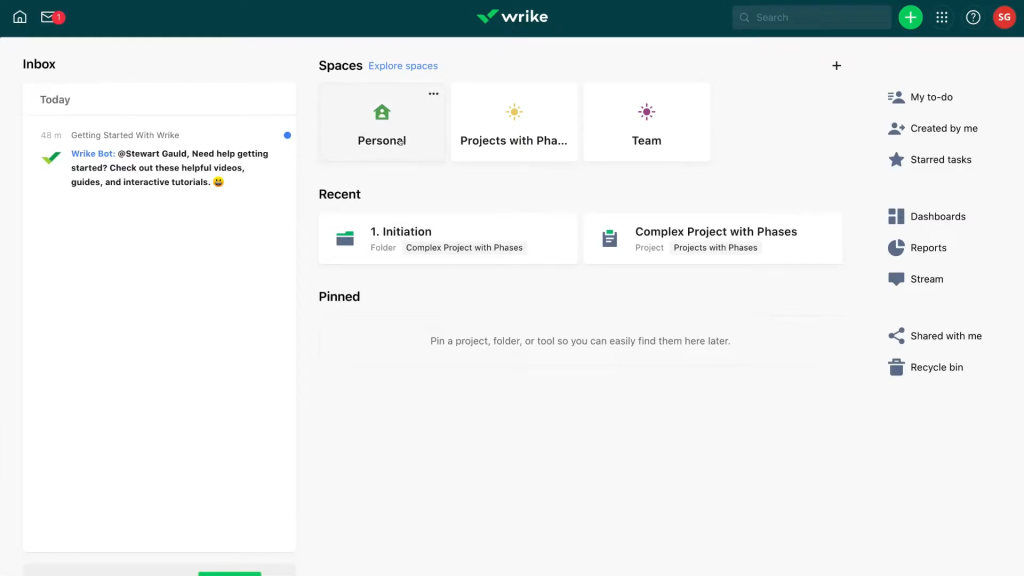Open the apps grid launcher menu
Image resolution: width=1024 pixels, height=576 pixels.
941,17
